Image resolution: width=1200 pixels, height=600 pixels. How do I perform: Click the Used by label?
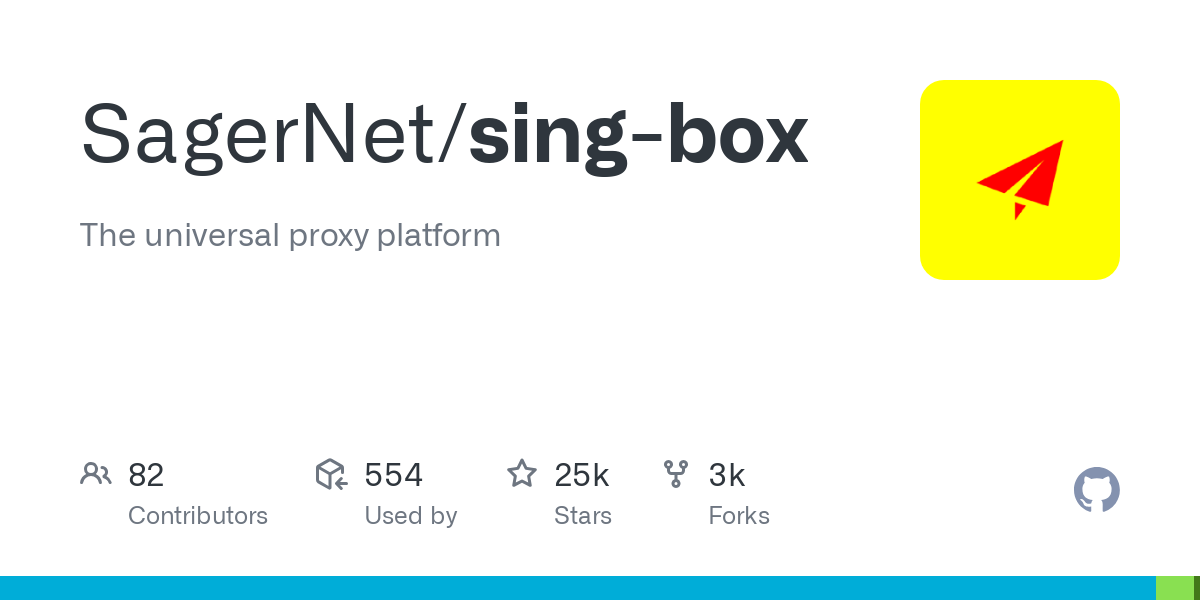click(411, 516)
